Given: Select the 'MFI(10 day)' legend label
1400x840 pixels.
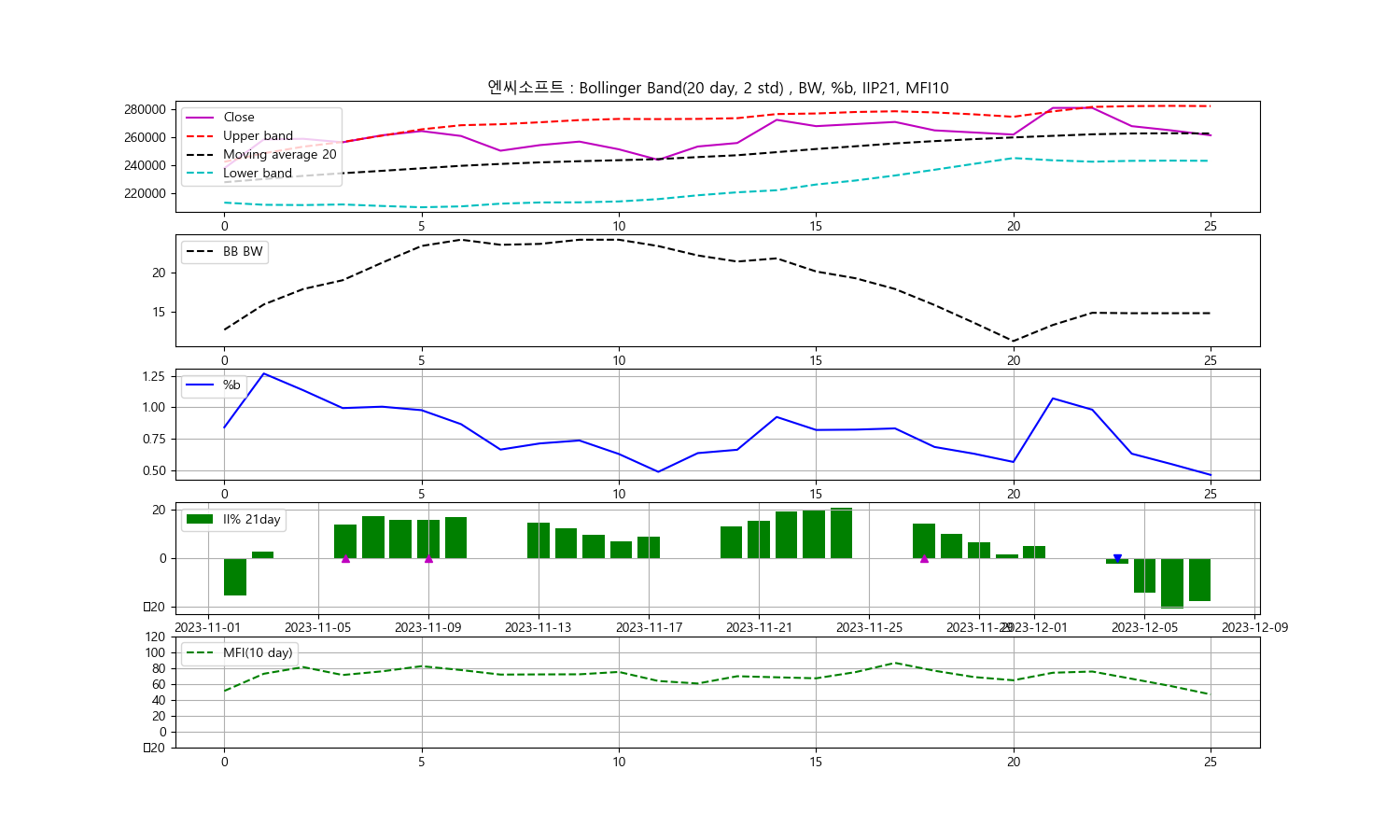Looking at the screenshot, I should (258, 652).
